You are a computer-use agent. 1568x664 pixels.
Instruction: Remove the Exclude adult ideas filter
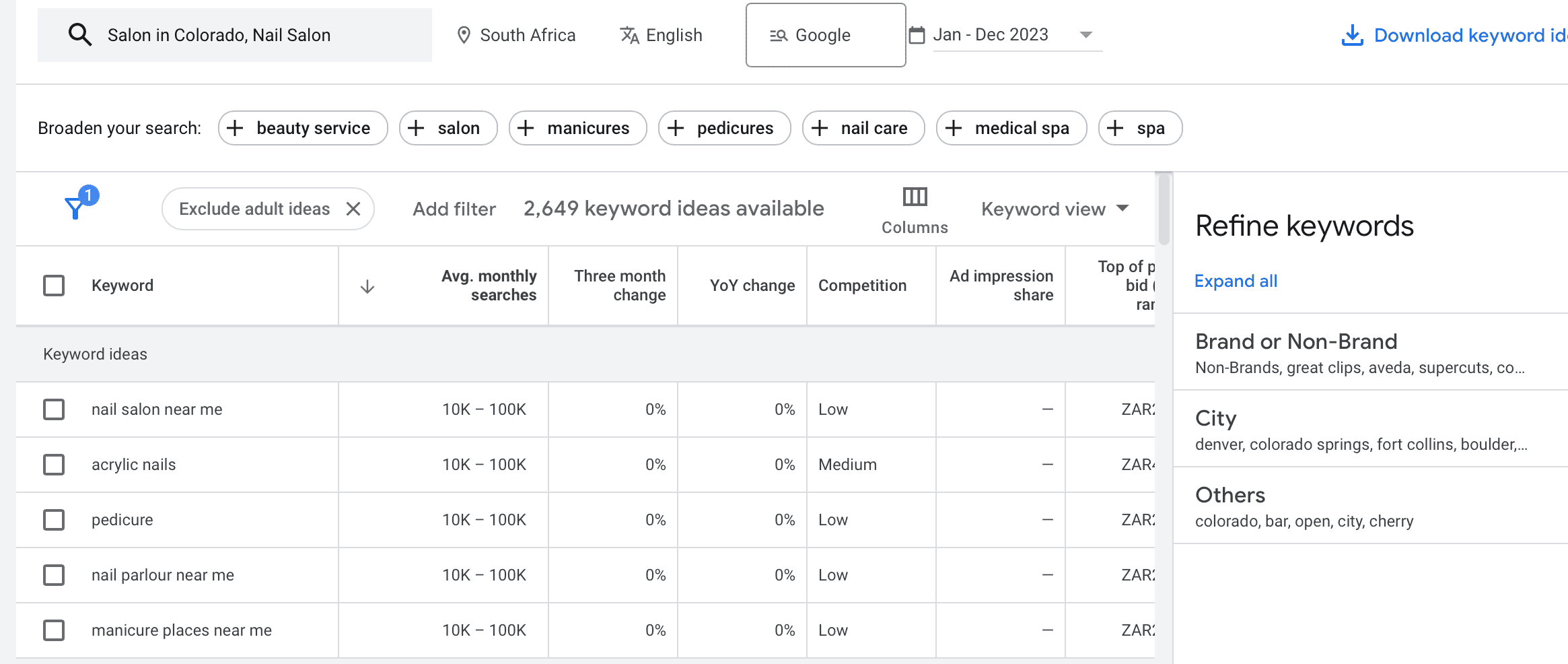(x=355, y=209)
